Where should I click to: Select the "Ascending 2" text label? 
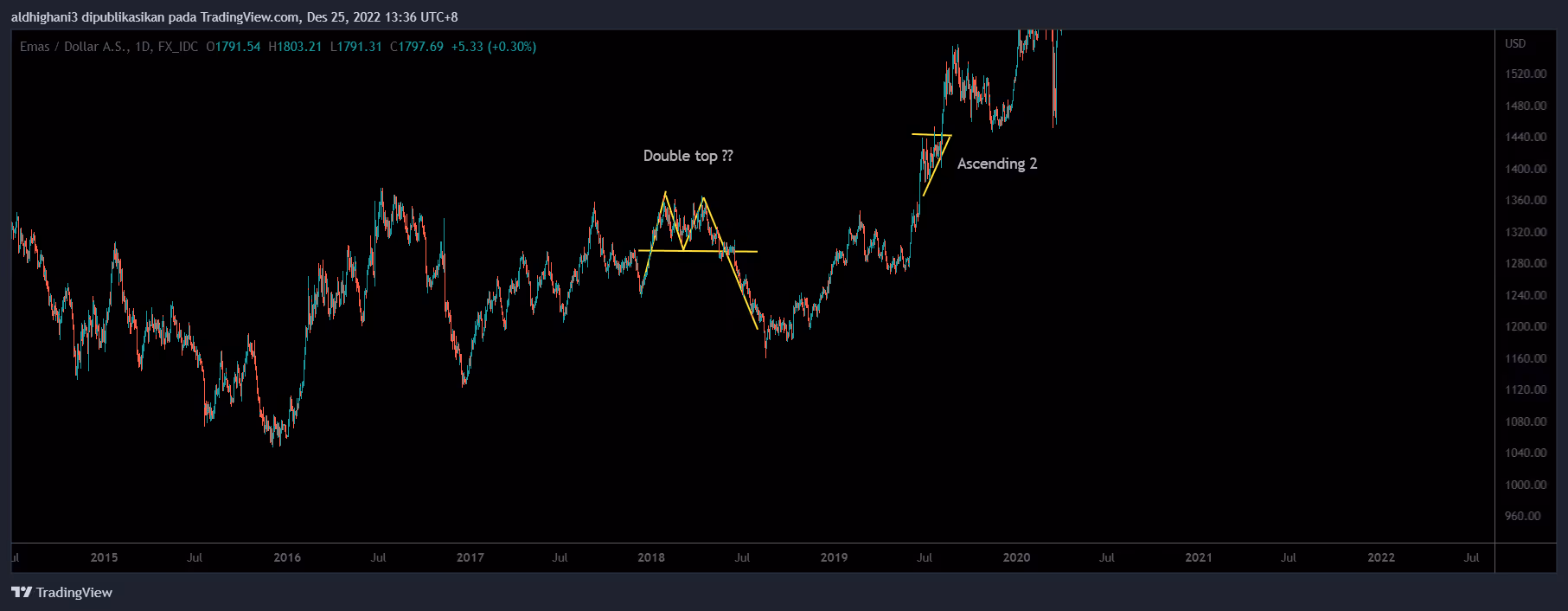(996, 164)
